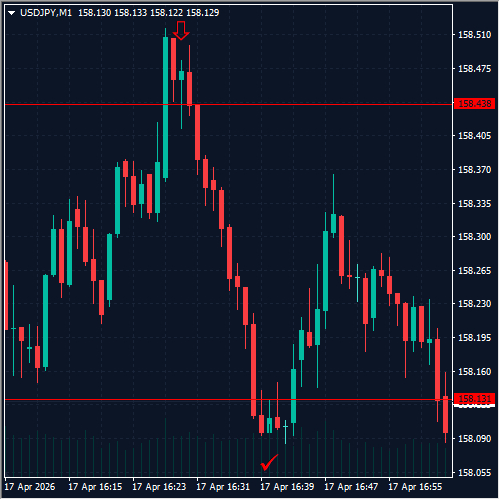Click the 17 Apr 2026 date label
The width and height of the screenshot is (500, 500).
tap(30, 487)
